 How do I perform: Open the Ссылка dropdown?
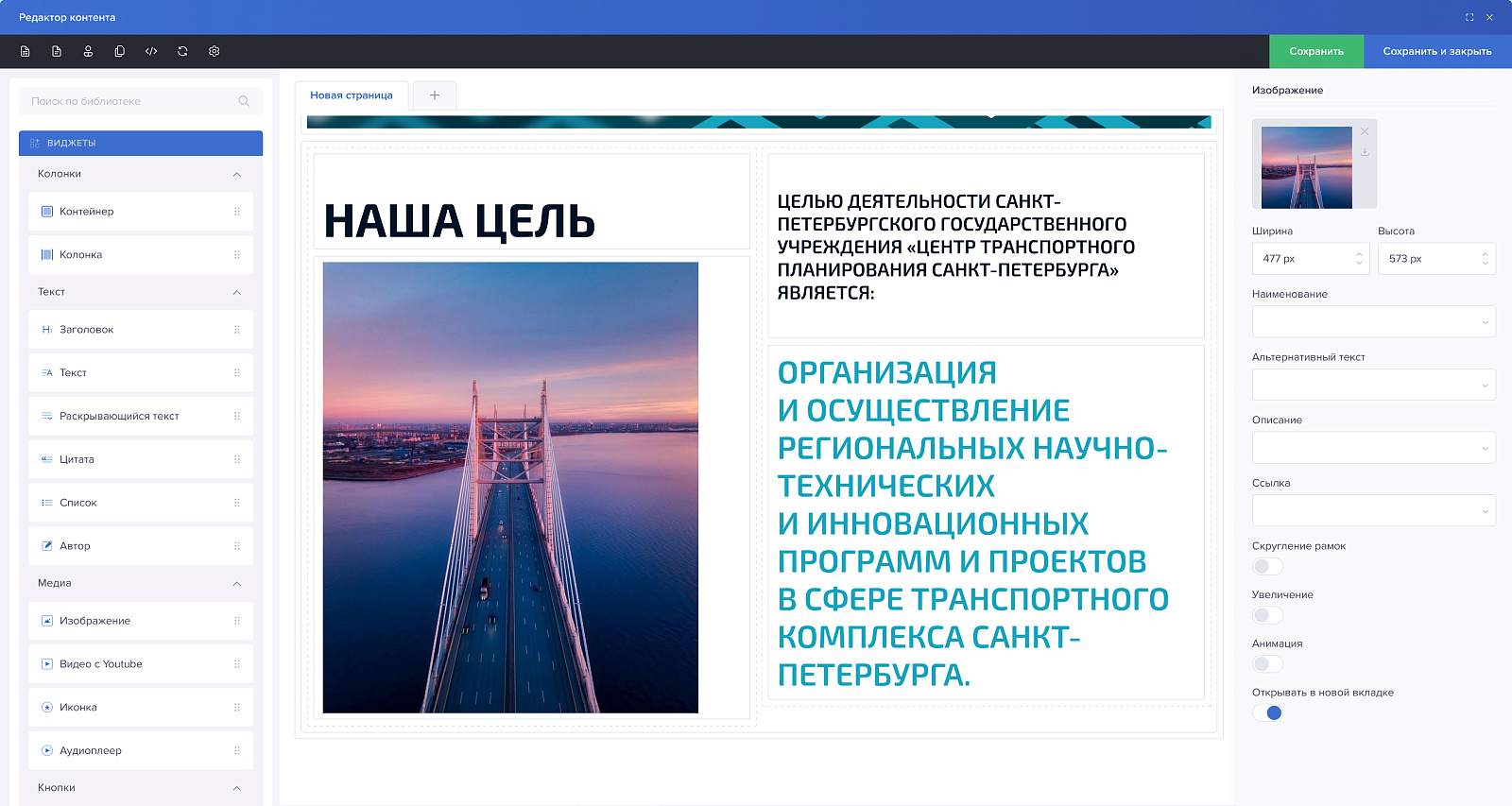(x=1373, y=510)
